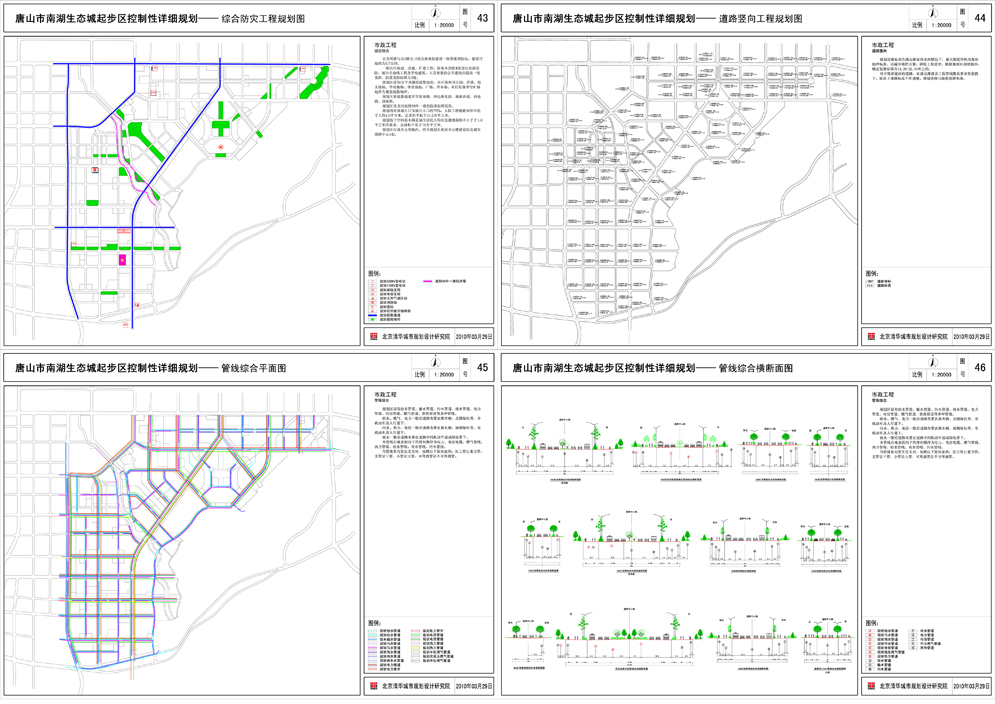The width and height of the screenshot is (995, 704).
Task: Click the red institute logo on sheet 44
Action: click(873, 337)
